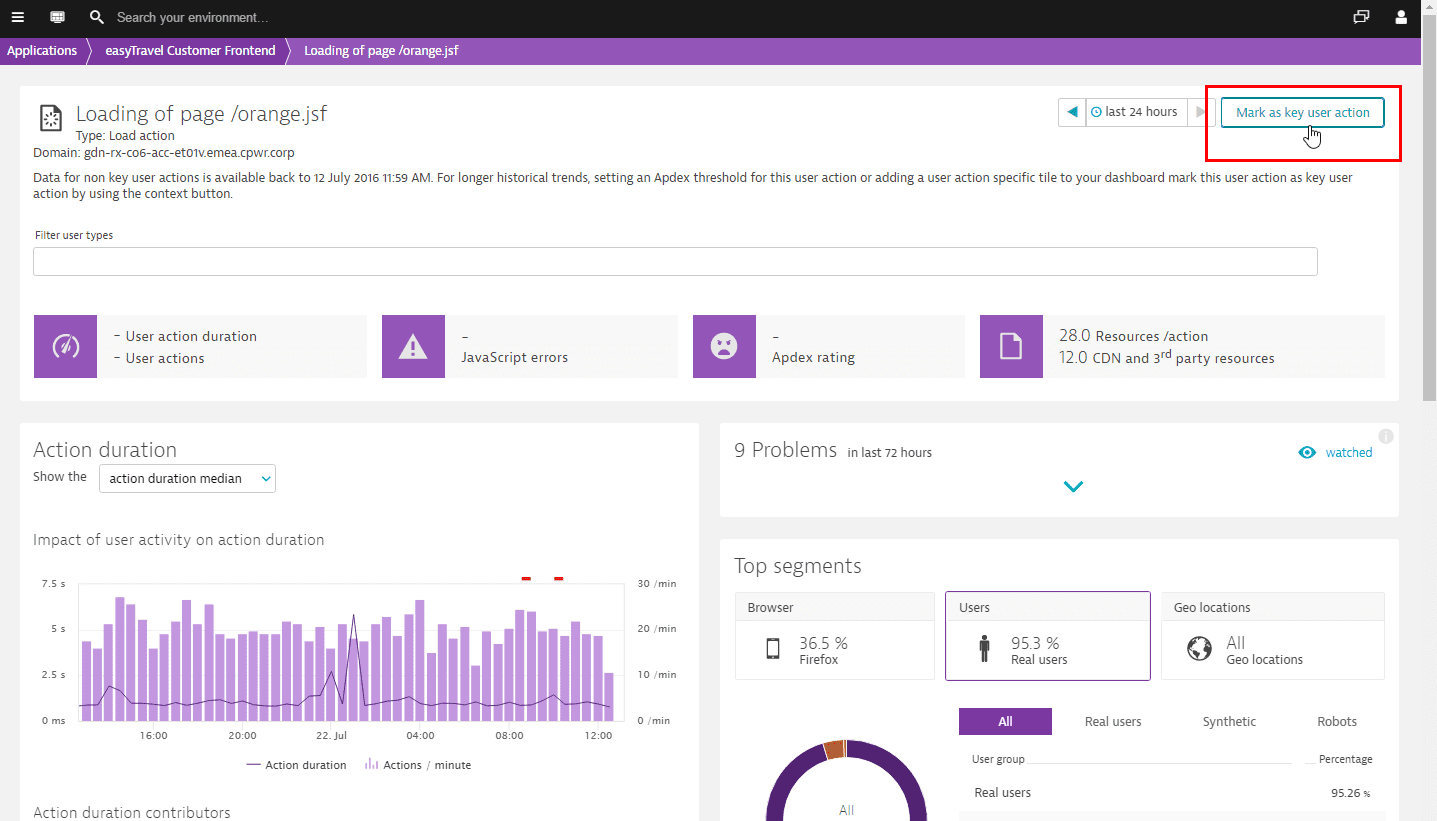Click the Filter user types input field
The width and height of the screenshot is (1437, 821).
(675, 261)
